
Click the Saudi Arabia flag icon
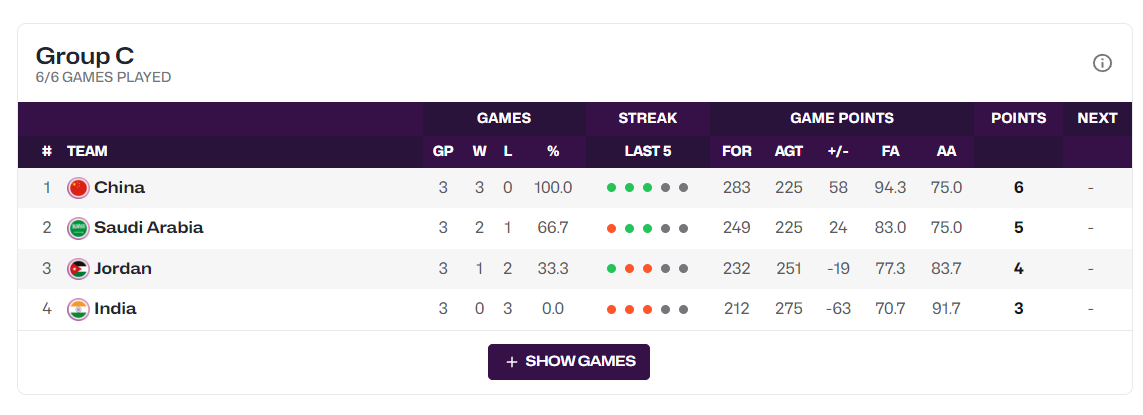tap(78, 228)
